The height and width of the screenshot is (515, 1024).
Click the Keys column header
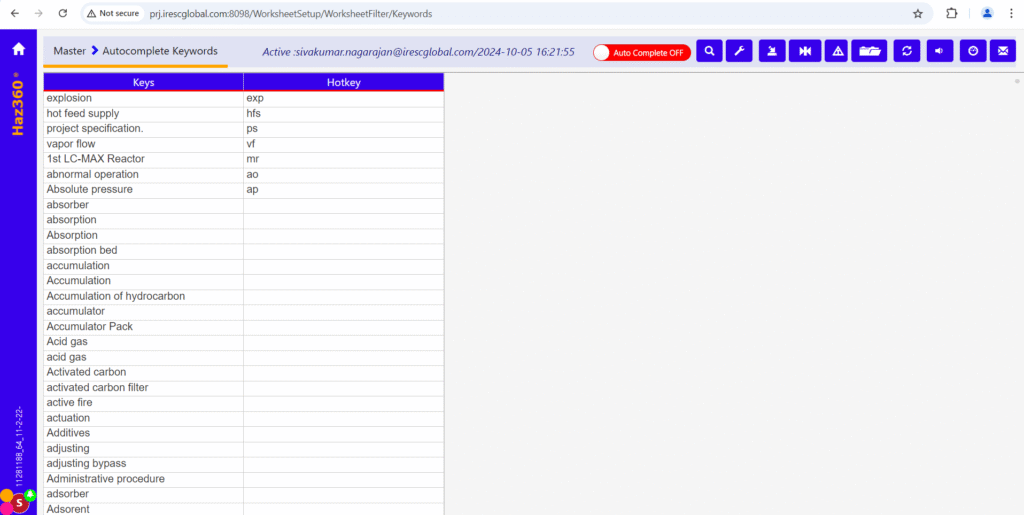[x=143, y=82]
